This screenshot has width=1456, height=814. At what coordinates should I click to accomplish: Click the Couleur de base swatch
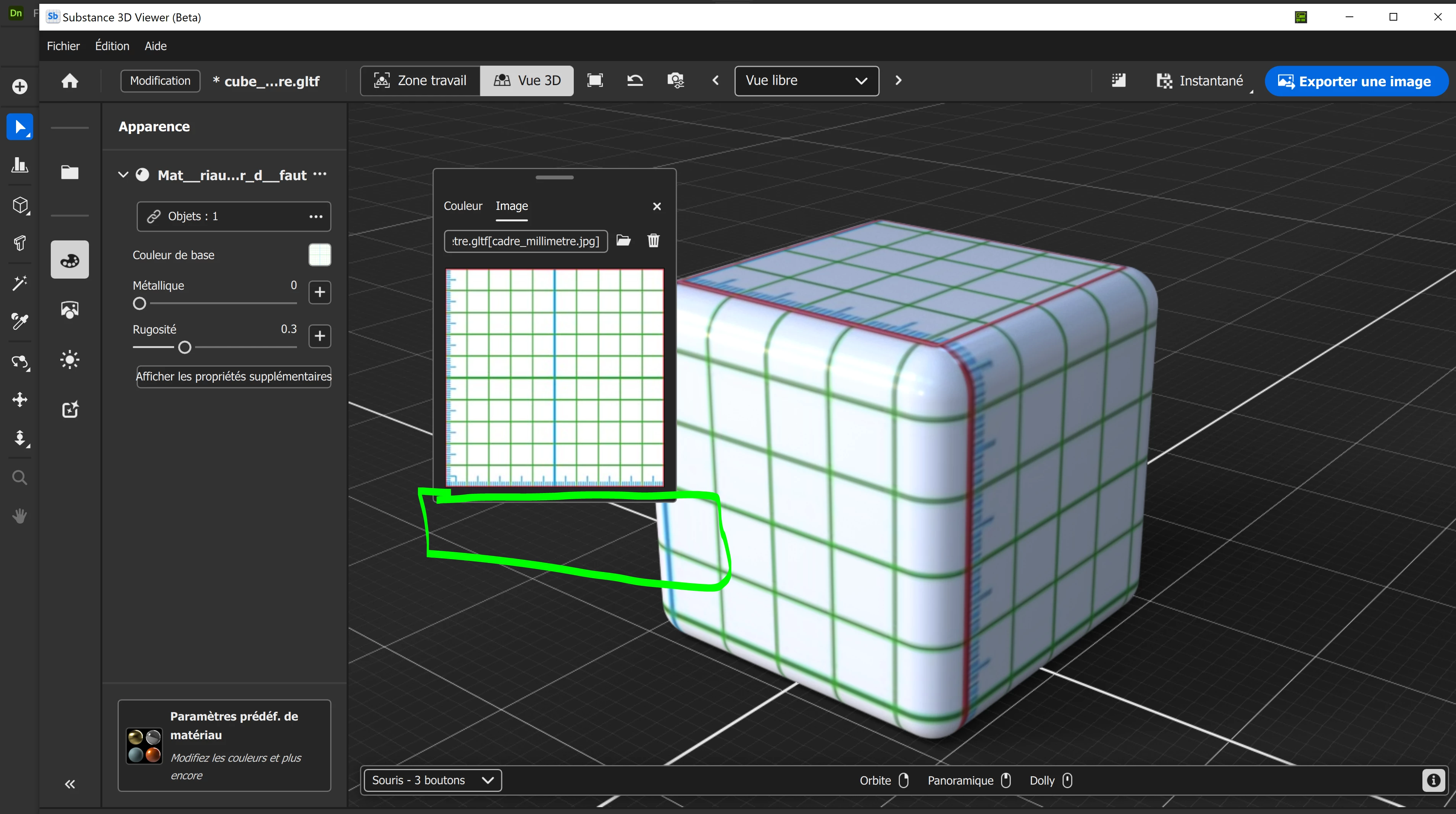tap(320, 255)
